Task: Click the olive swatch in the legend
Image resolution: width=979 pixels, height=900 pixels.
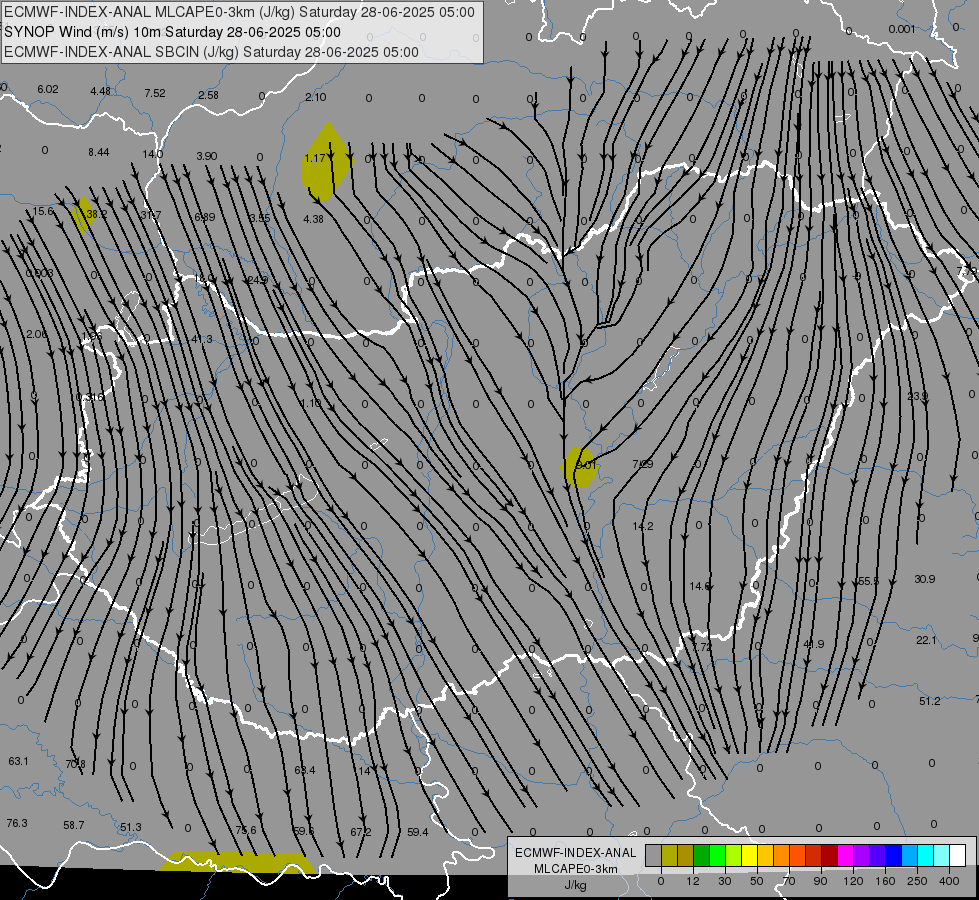Action: 669,855
